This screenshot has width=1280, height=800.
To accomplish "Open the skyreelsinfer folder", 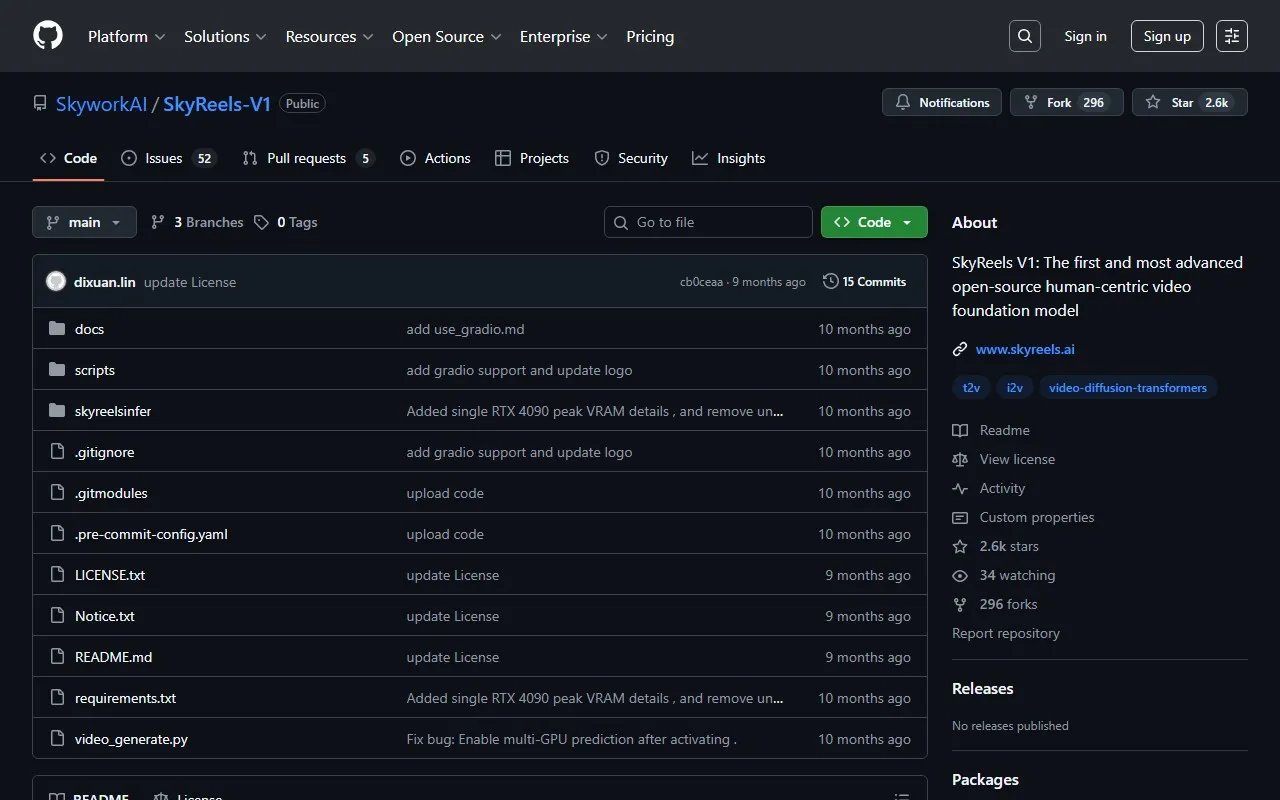I will (x=113, y=411).
